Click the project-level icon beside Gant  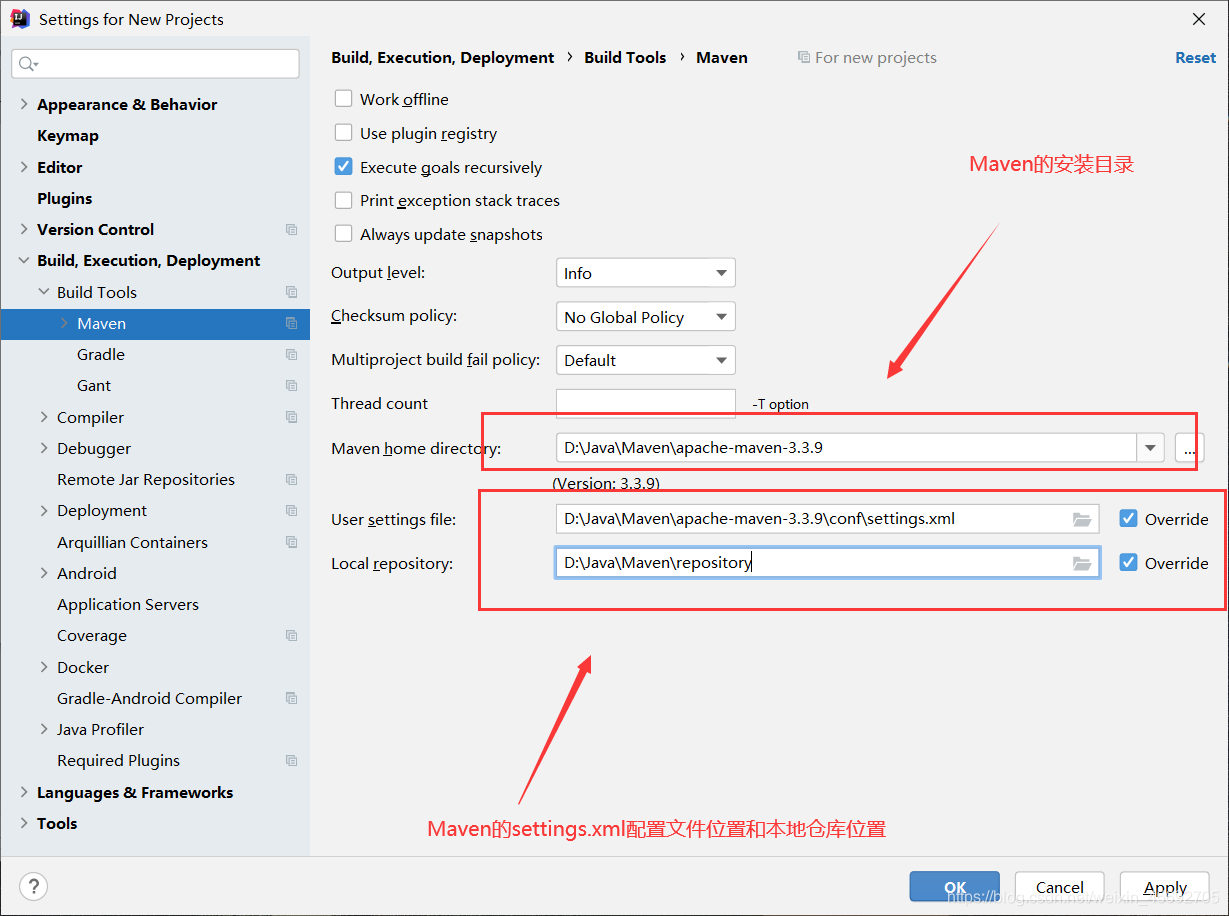click(291, 386)
